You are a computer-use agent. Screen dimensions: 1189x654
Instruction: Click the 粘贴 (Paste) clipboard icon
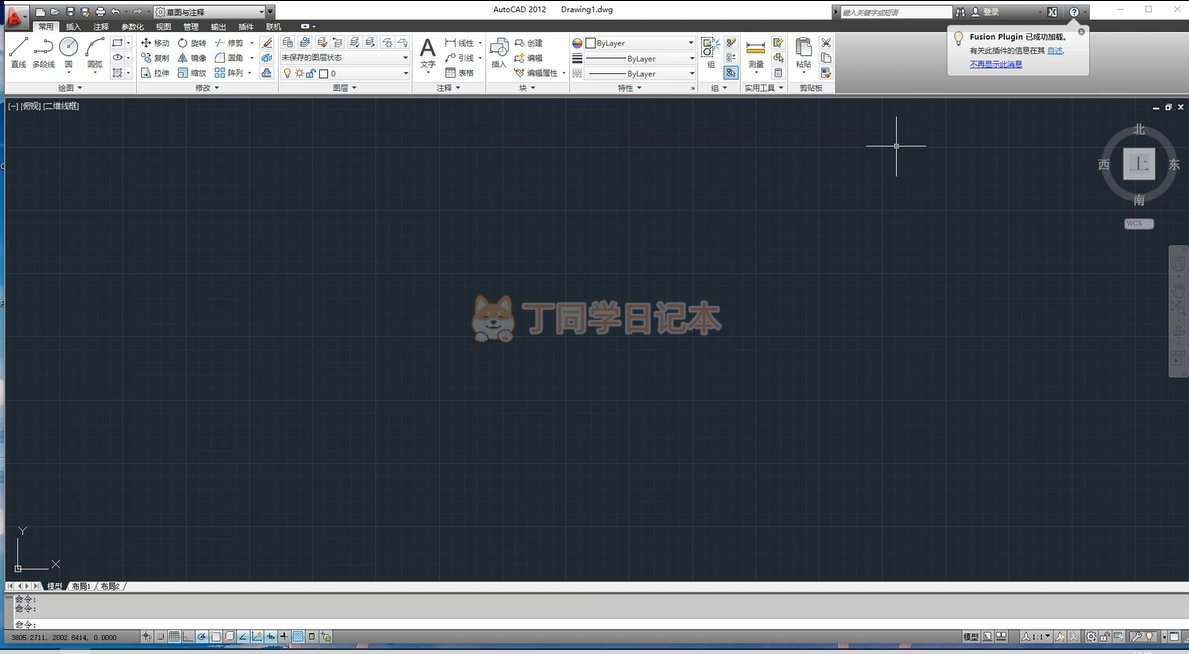coord(803,52)
